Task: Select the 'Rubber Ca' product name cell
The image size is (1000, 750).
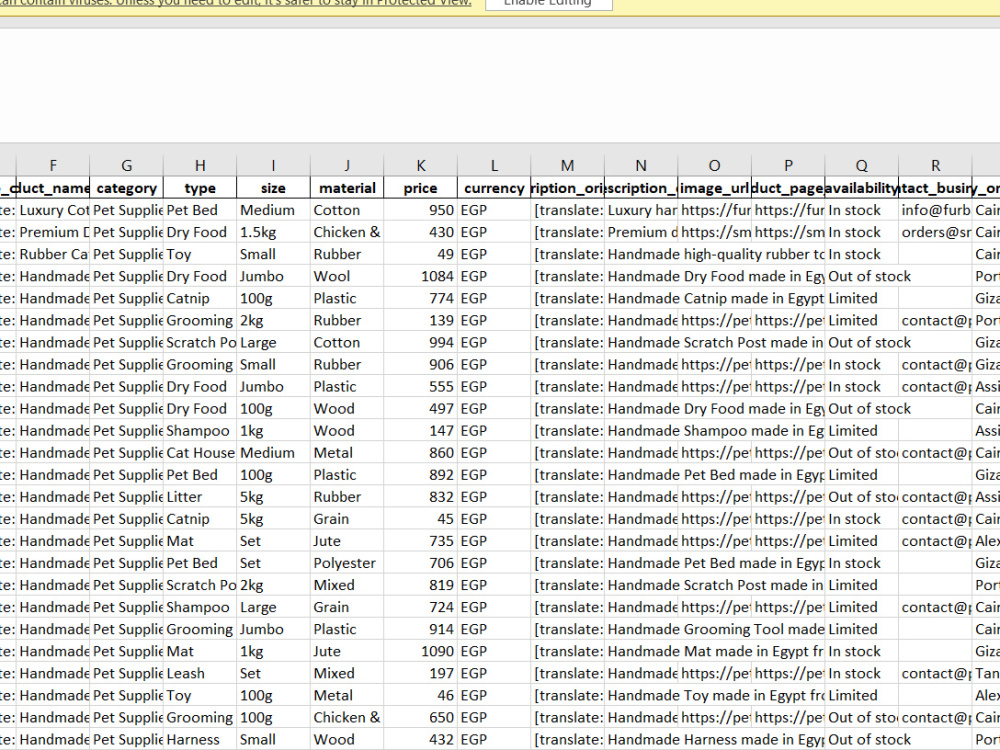Action: pos(53,254)
